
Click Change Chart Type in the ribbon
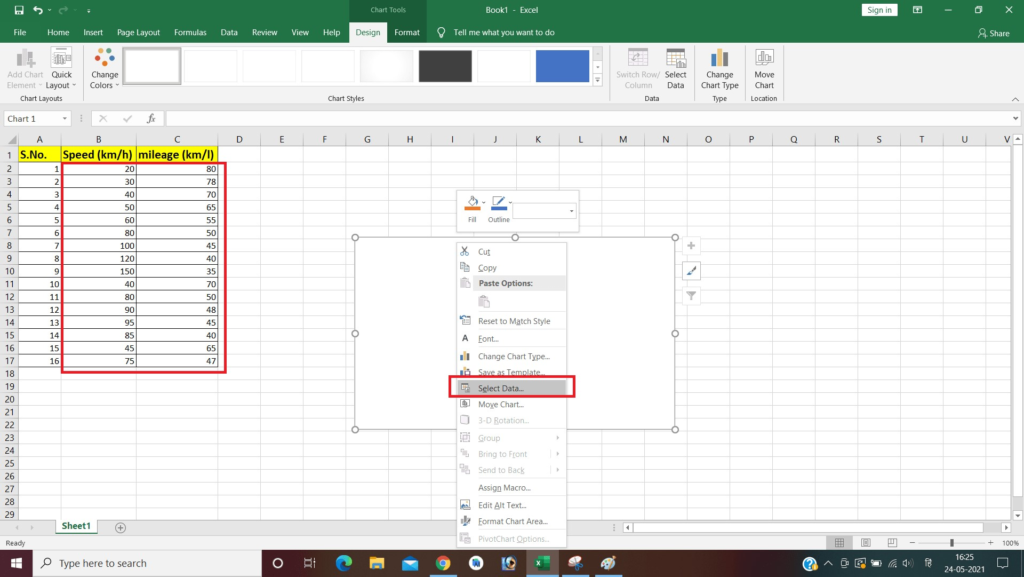tap(719, 69)
